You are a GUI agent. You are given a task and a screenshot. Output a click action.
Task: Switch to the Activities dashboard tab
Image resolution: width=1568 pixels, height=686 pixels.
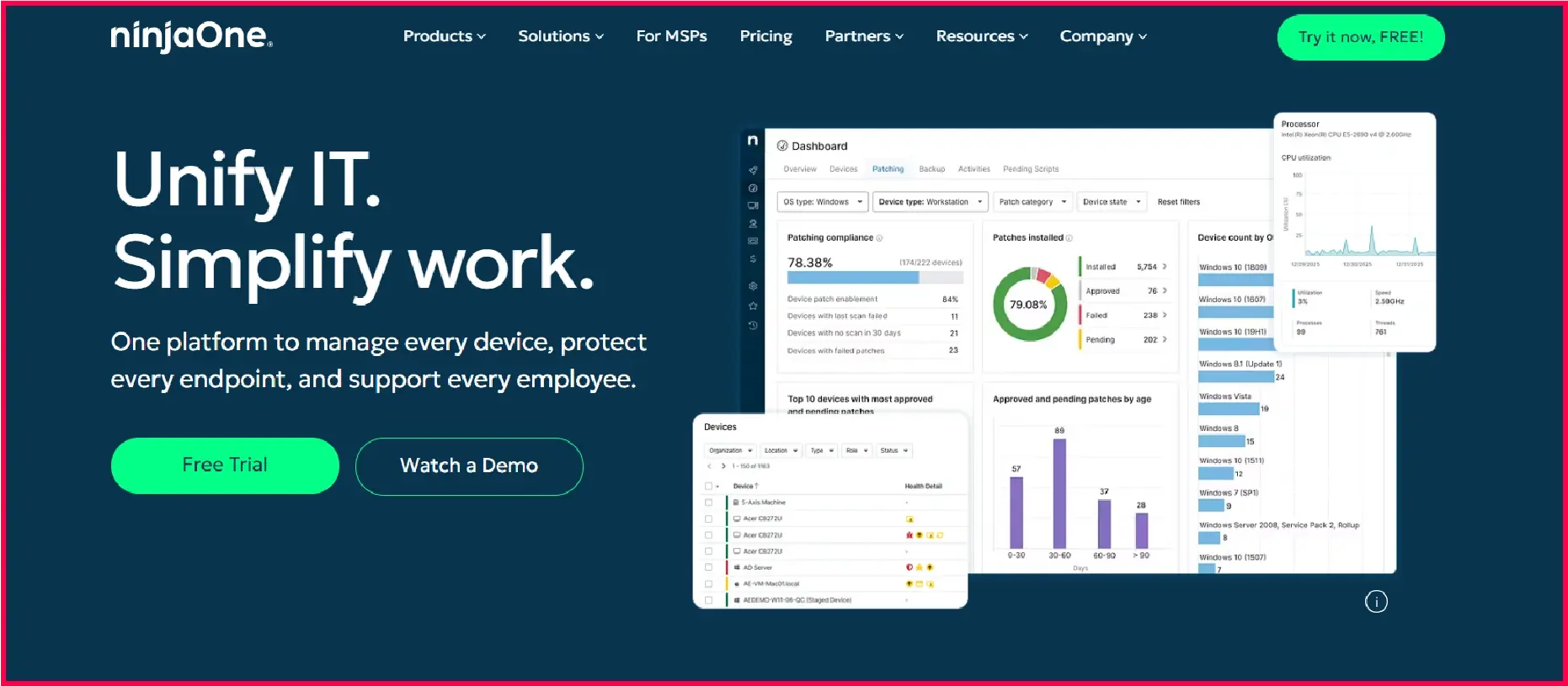974,169
